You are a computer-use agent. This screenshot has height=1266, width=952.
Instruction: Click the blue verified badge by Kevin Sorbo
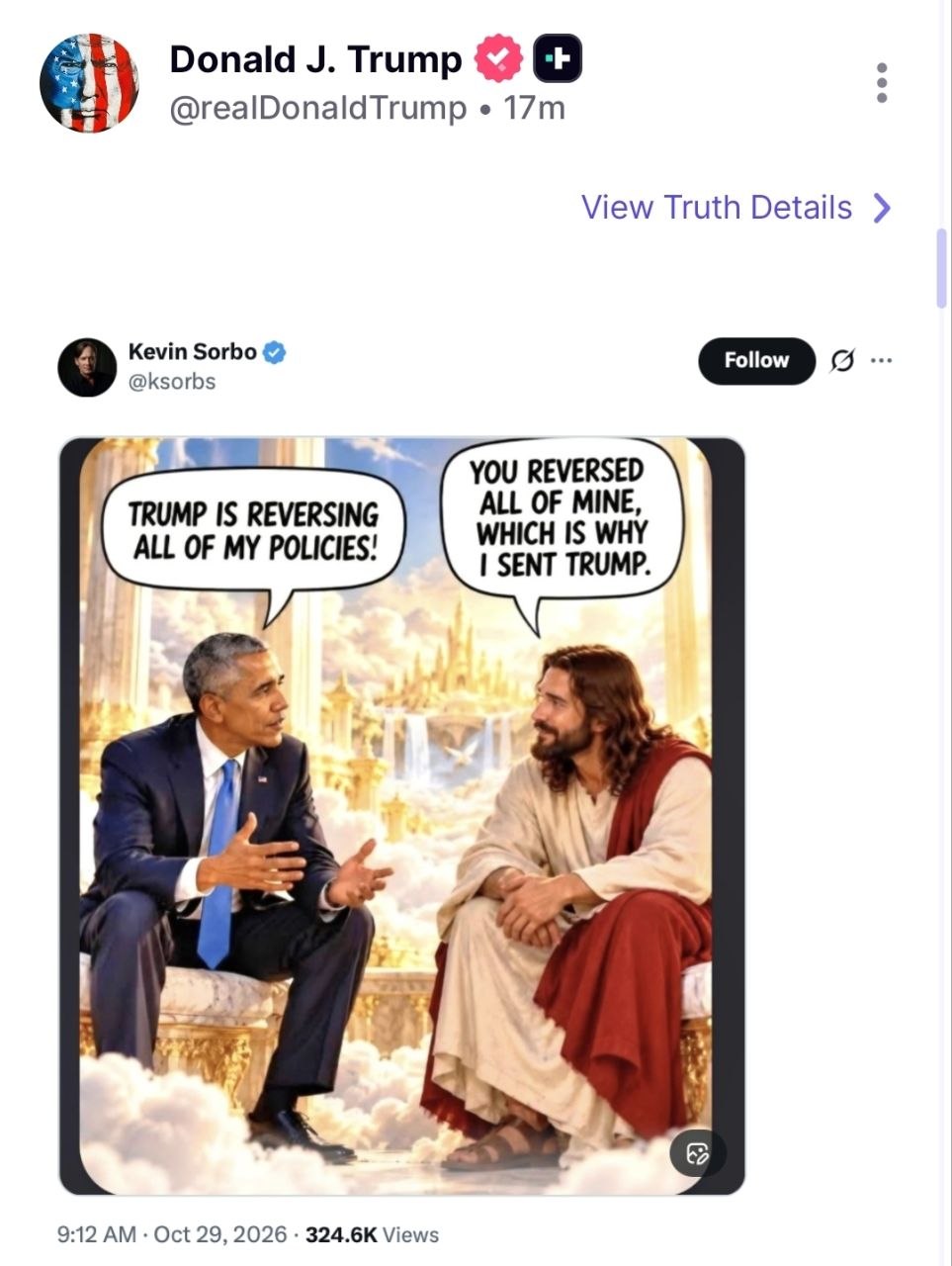275,352
